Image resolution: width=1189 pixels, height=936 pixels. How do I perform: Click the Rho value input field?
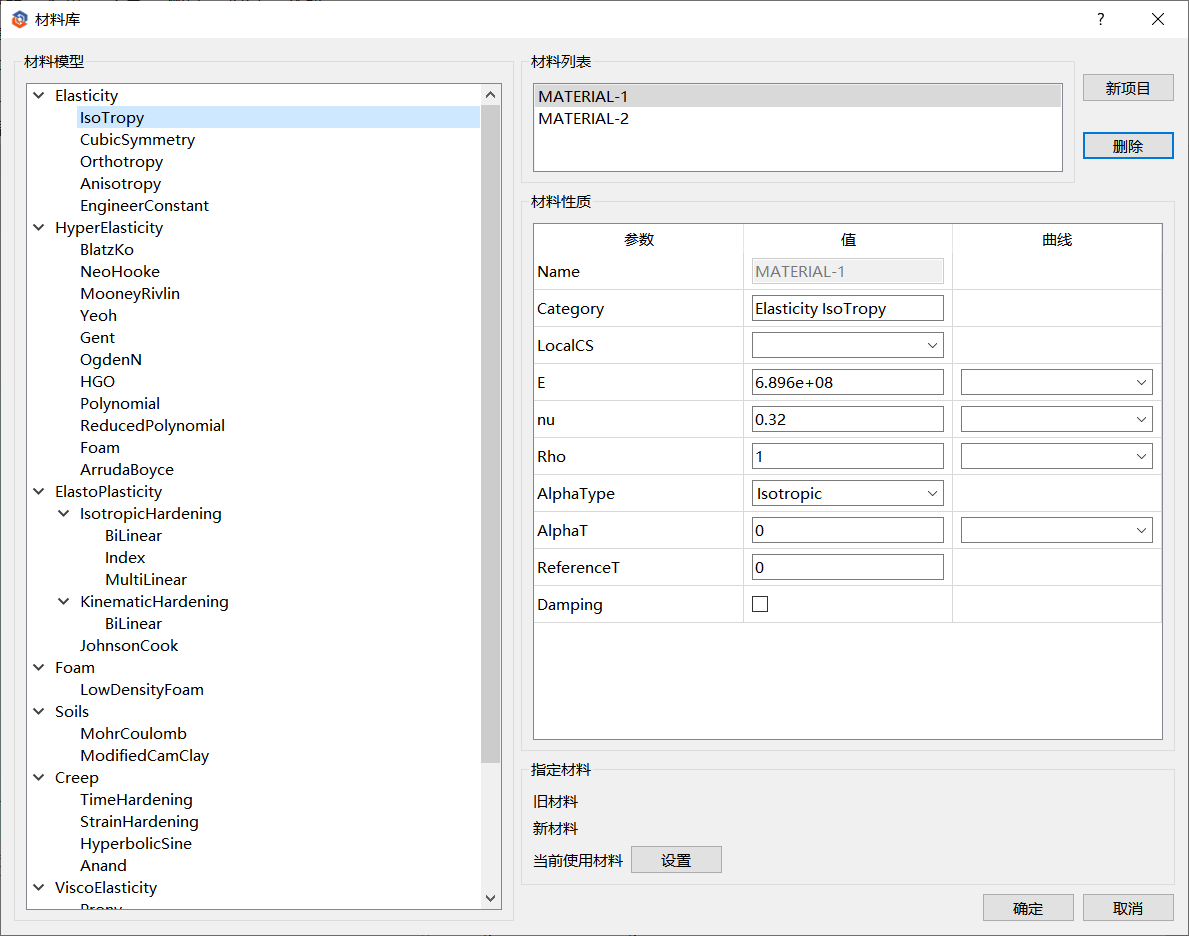pyautogui.click(x=848, y=456)
